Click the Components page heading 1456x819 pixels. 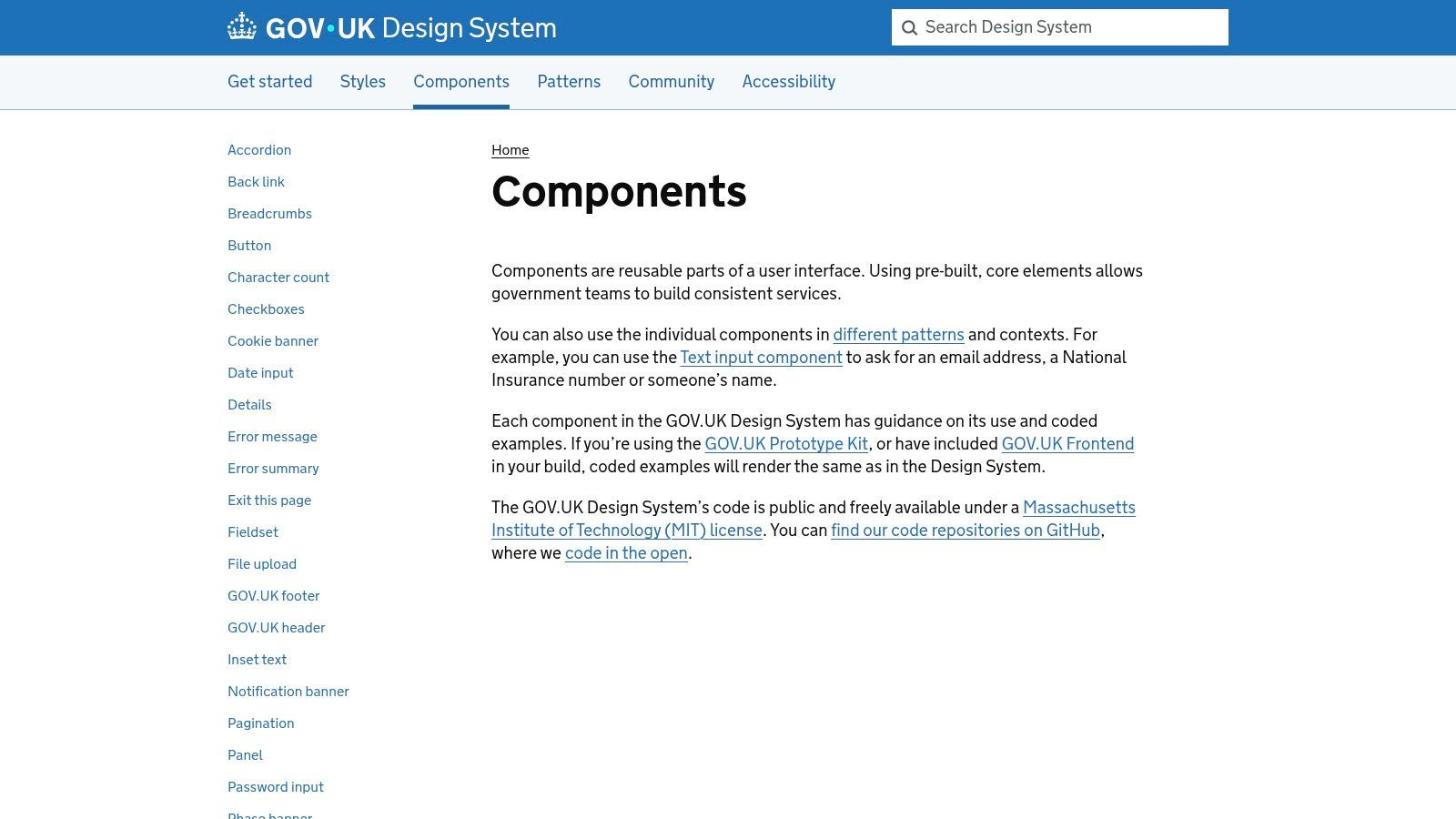pos(619,192)
